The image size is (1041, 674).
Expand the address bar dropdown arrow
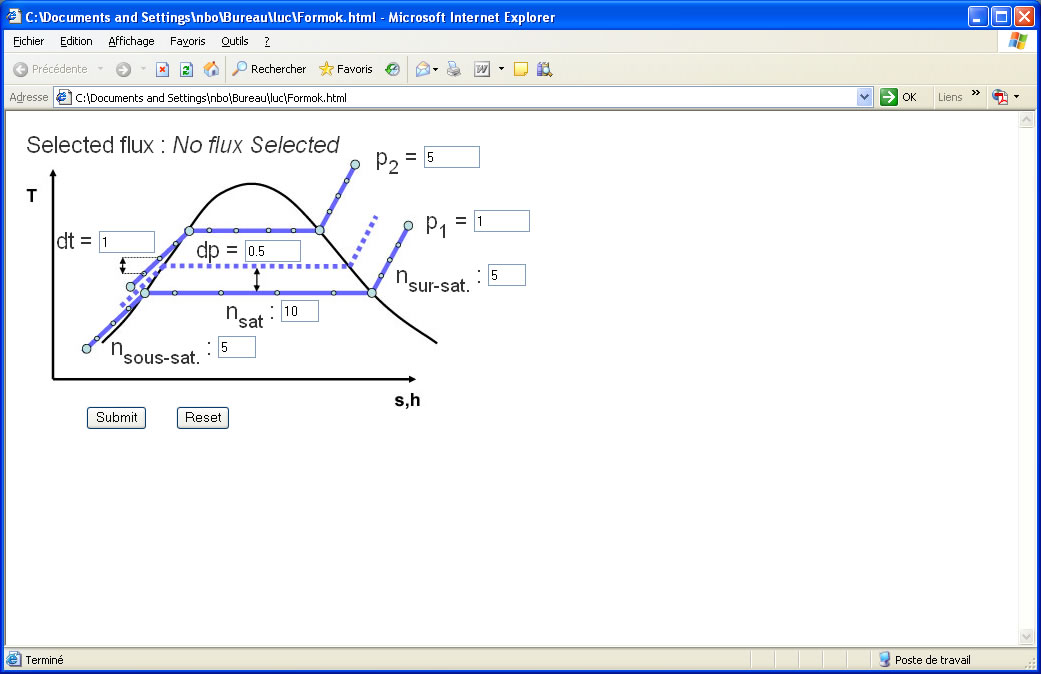[x=865, y=97]
